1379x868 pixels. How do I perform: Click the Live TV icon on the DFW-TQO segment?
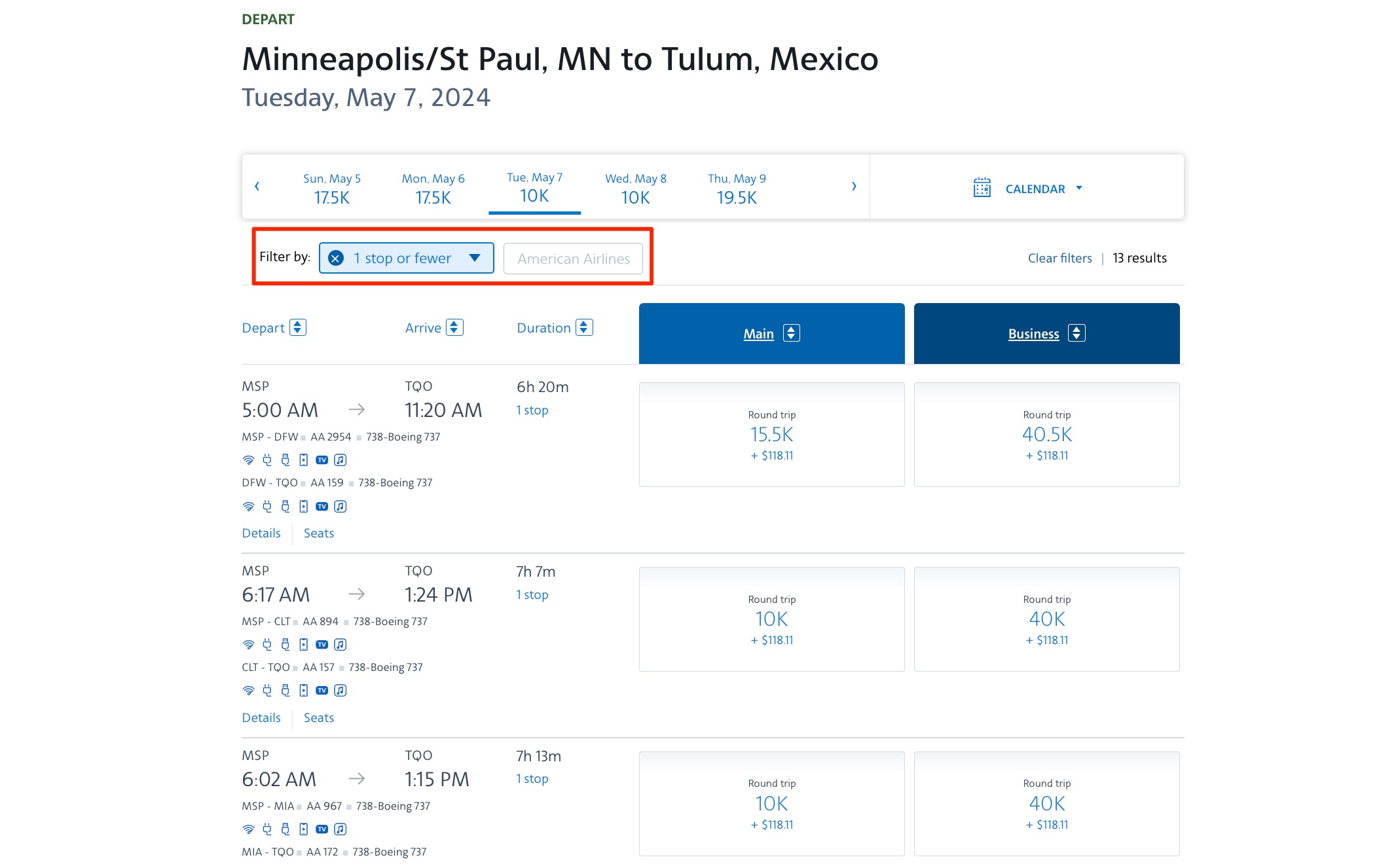pos(322,506)
